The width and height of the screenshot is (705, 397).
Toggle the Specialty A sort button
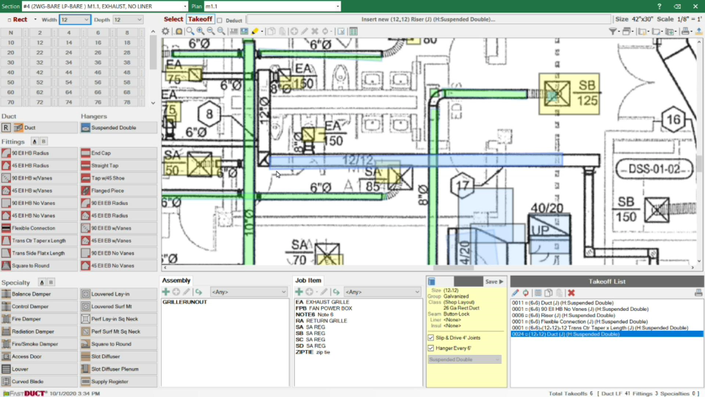click(x=42, y=282)
